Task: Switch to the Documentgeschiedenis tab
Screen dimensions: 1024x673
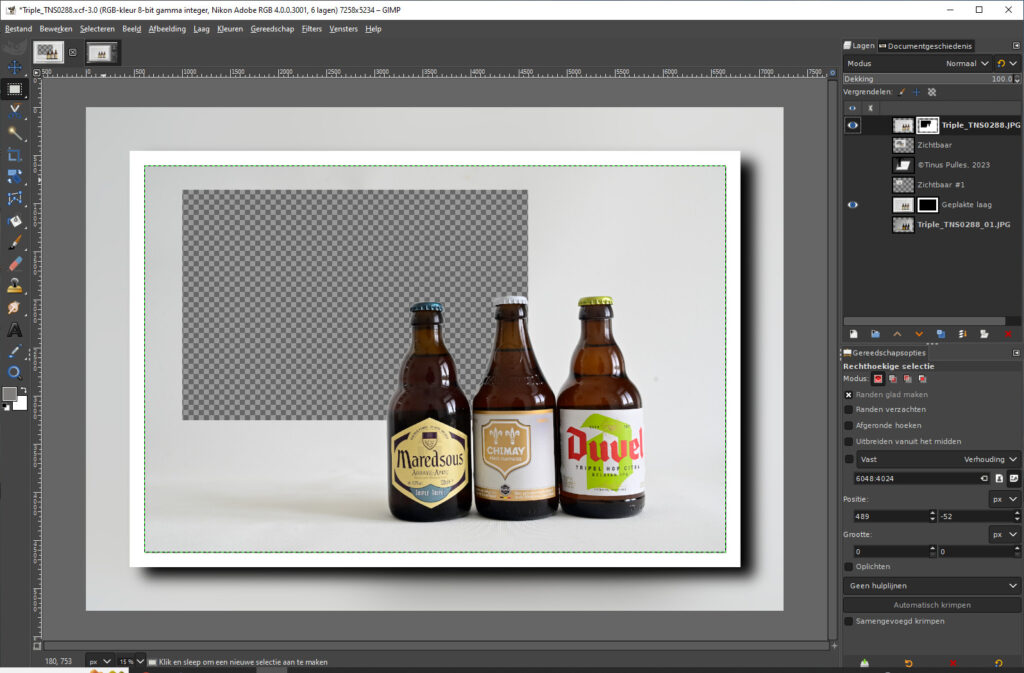Action: (x=925, y=46)
